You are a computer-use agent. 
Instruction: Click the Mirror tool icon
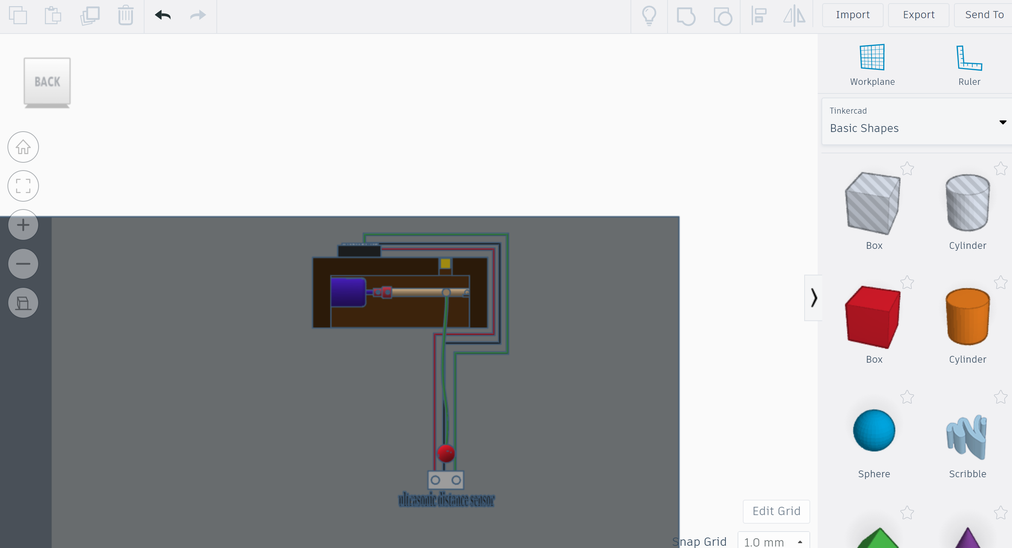click(794, 15)
